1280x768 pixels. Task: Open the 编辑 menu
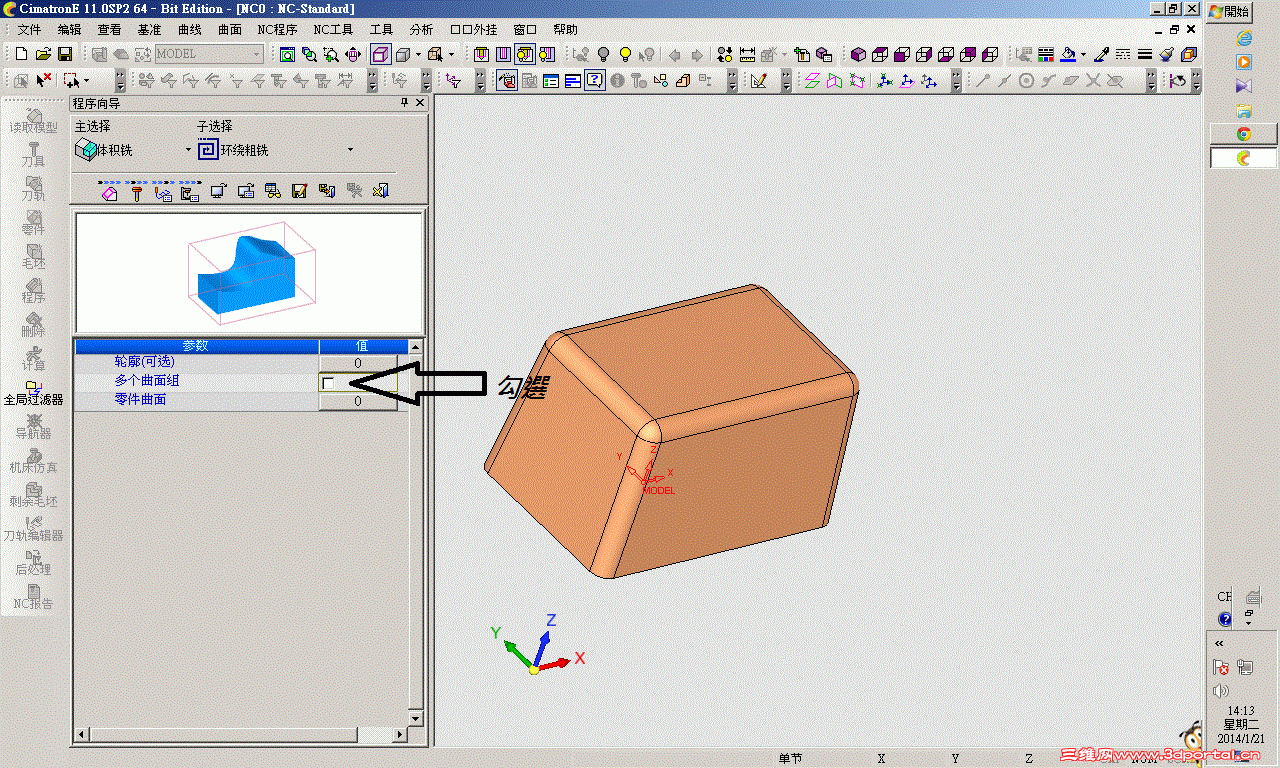tap(70, 30)
